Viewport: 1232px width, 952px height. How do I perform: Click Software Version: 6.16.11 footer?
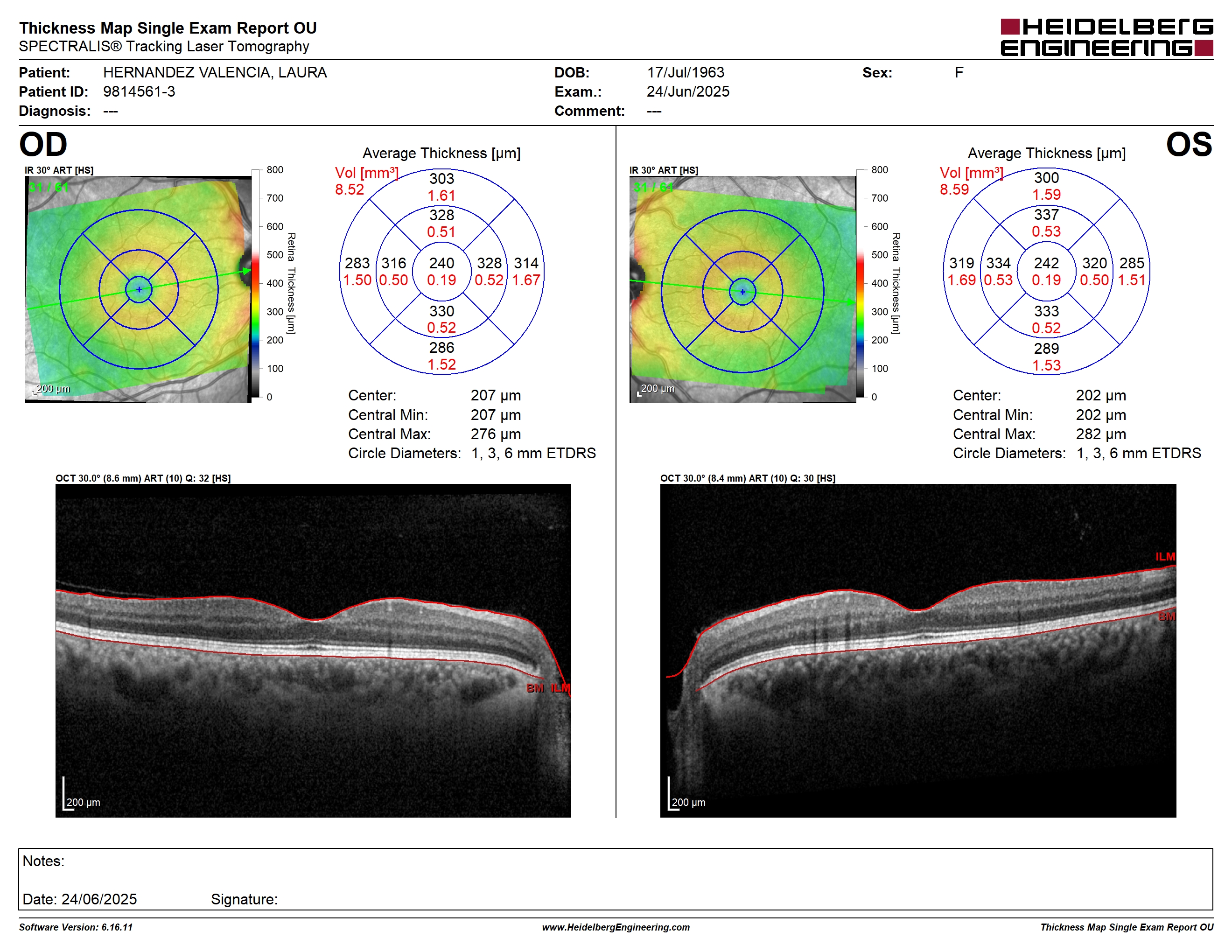[76, 927]
